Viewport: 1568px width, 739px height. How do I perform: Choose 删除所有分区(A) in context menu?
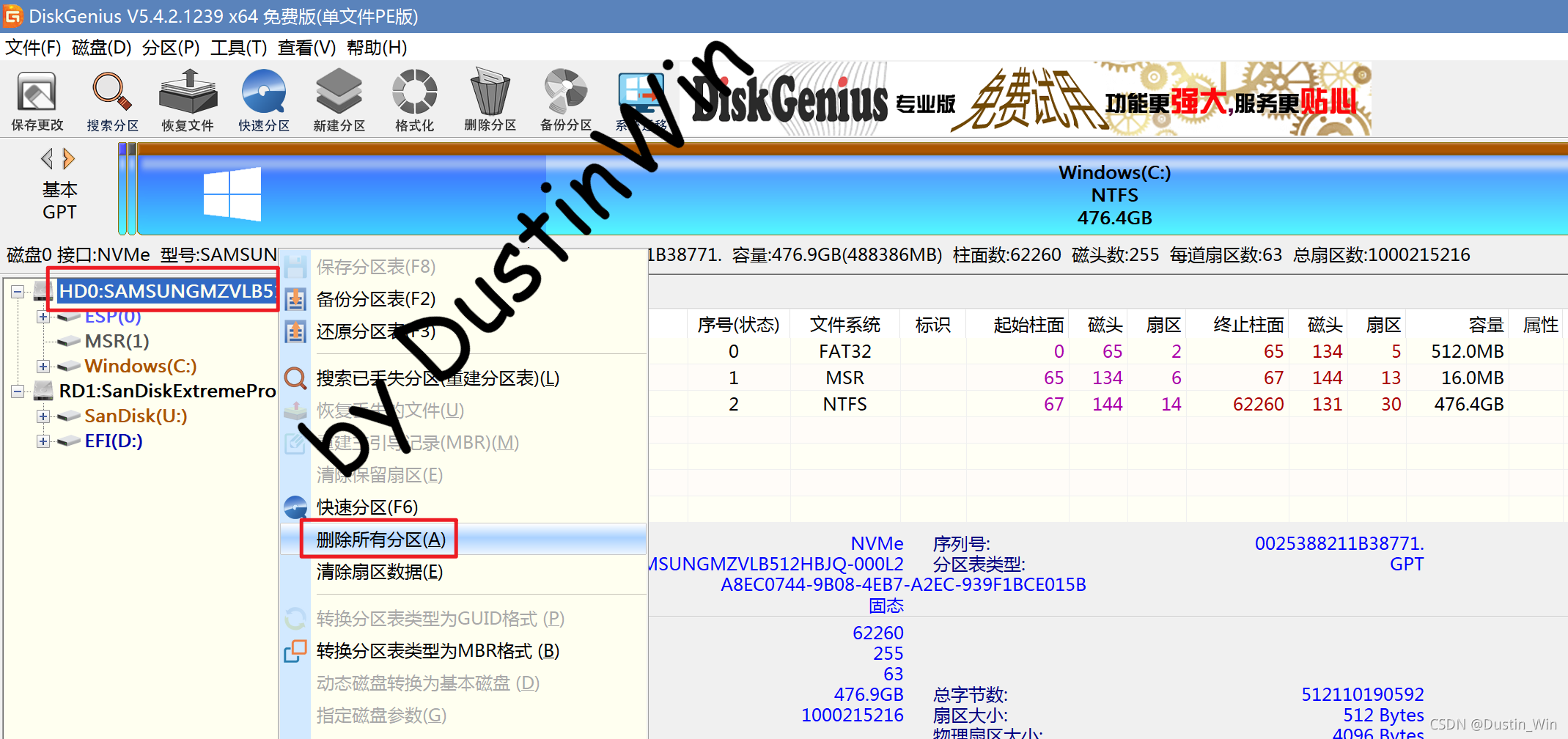pos(463,540)
